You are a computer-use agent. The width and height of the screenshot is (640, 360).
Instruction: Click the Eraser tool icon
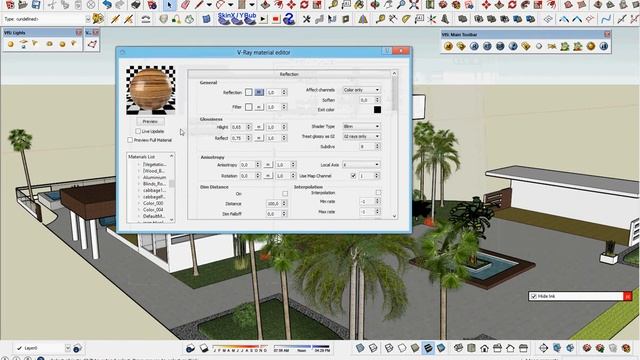pos(185,5)
